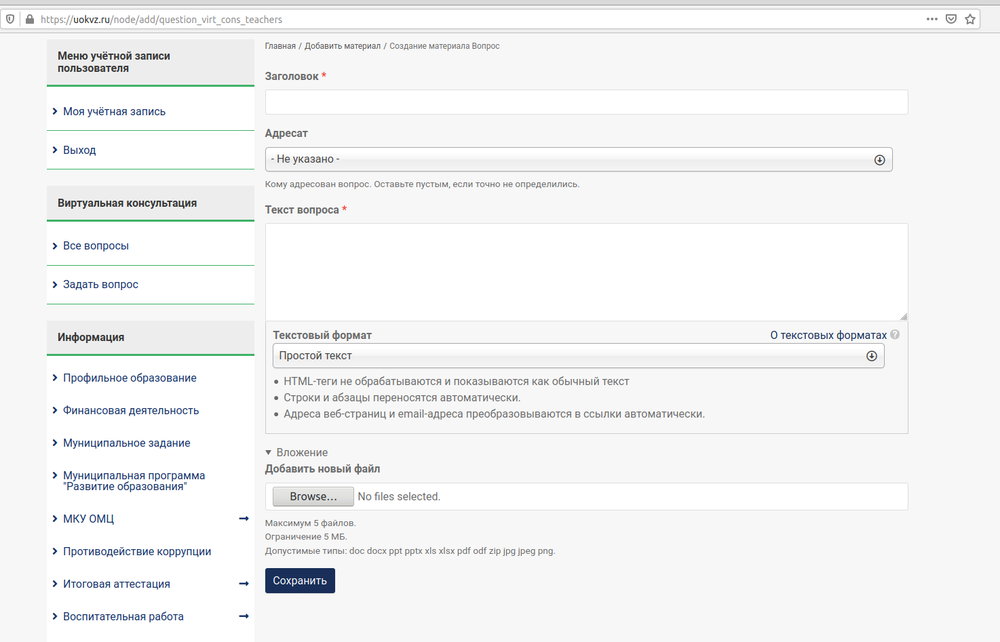Click the Browse... file button
The image size is (1000, 642).
point(313,496)
